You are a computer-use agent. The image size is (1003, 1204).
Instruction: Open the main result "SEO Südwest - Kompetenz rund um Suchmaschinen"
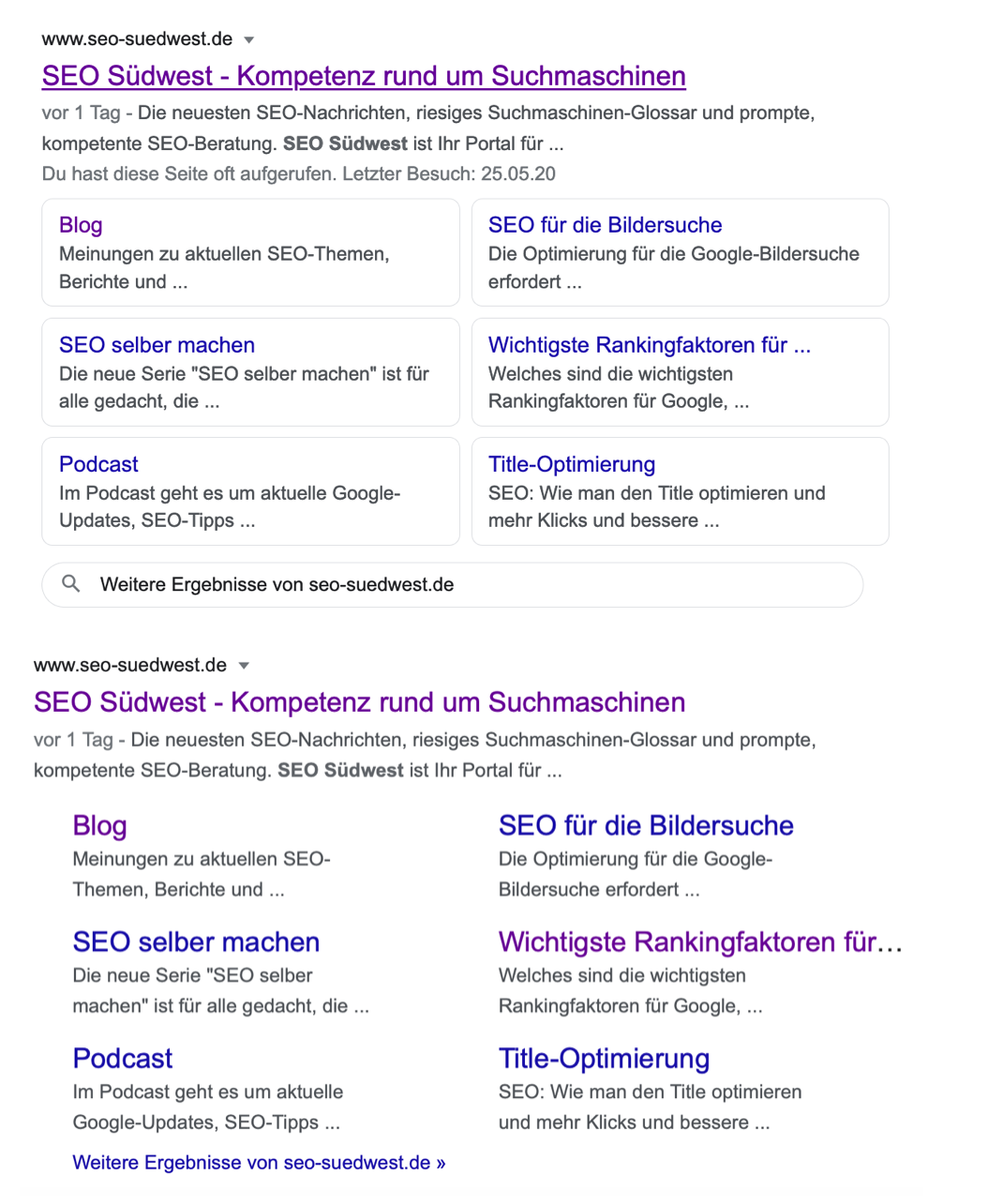(x=363, y=76)
